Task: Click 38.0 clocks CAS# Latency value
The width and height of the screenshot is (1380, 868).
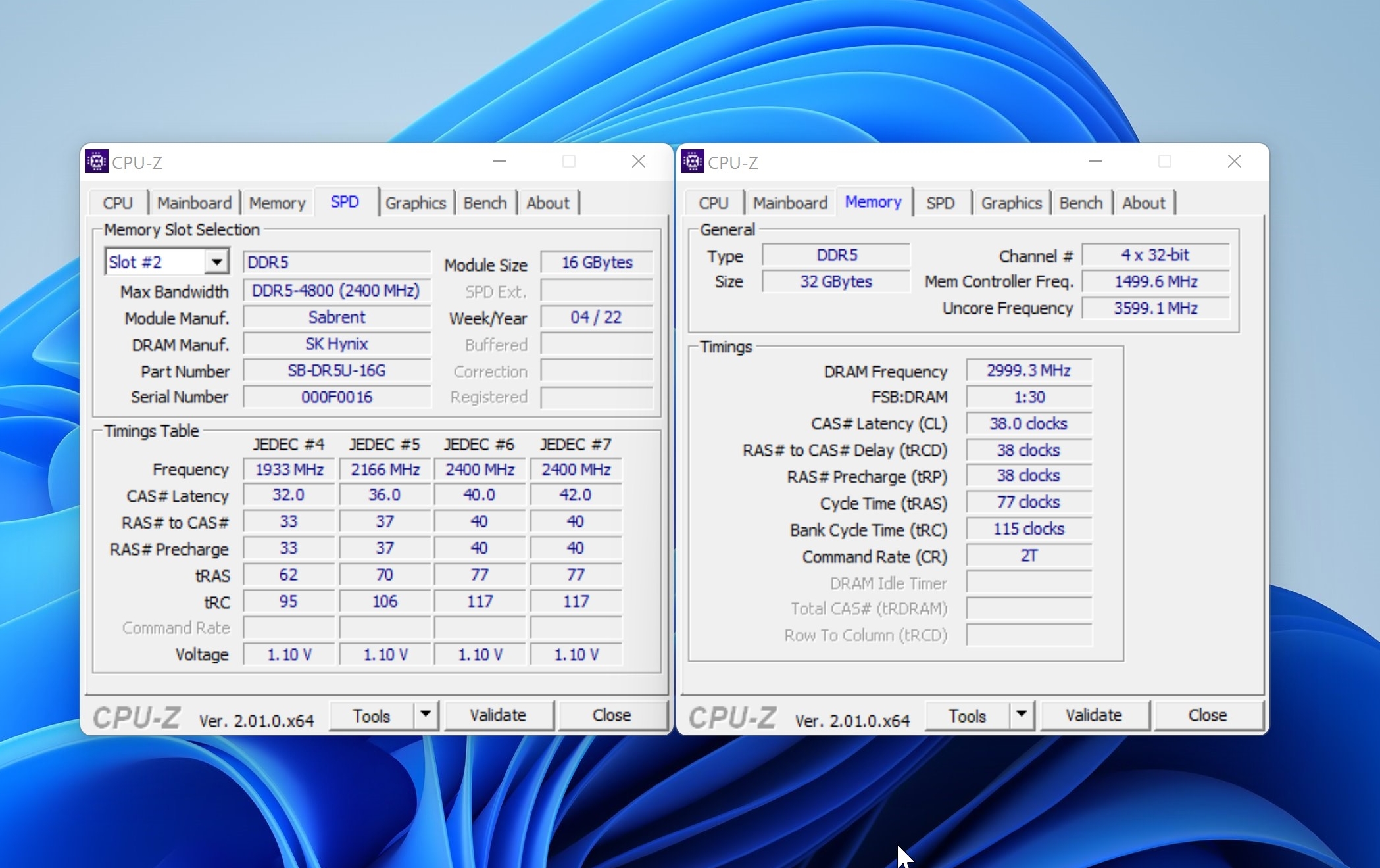Action: click(1029, 423)
